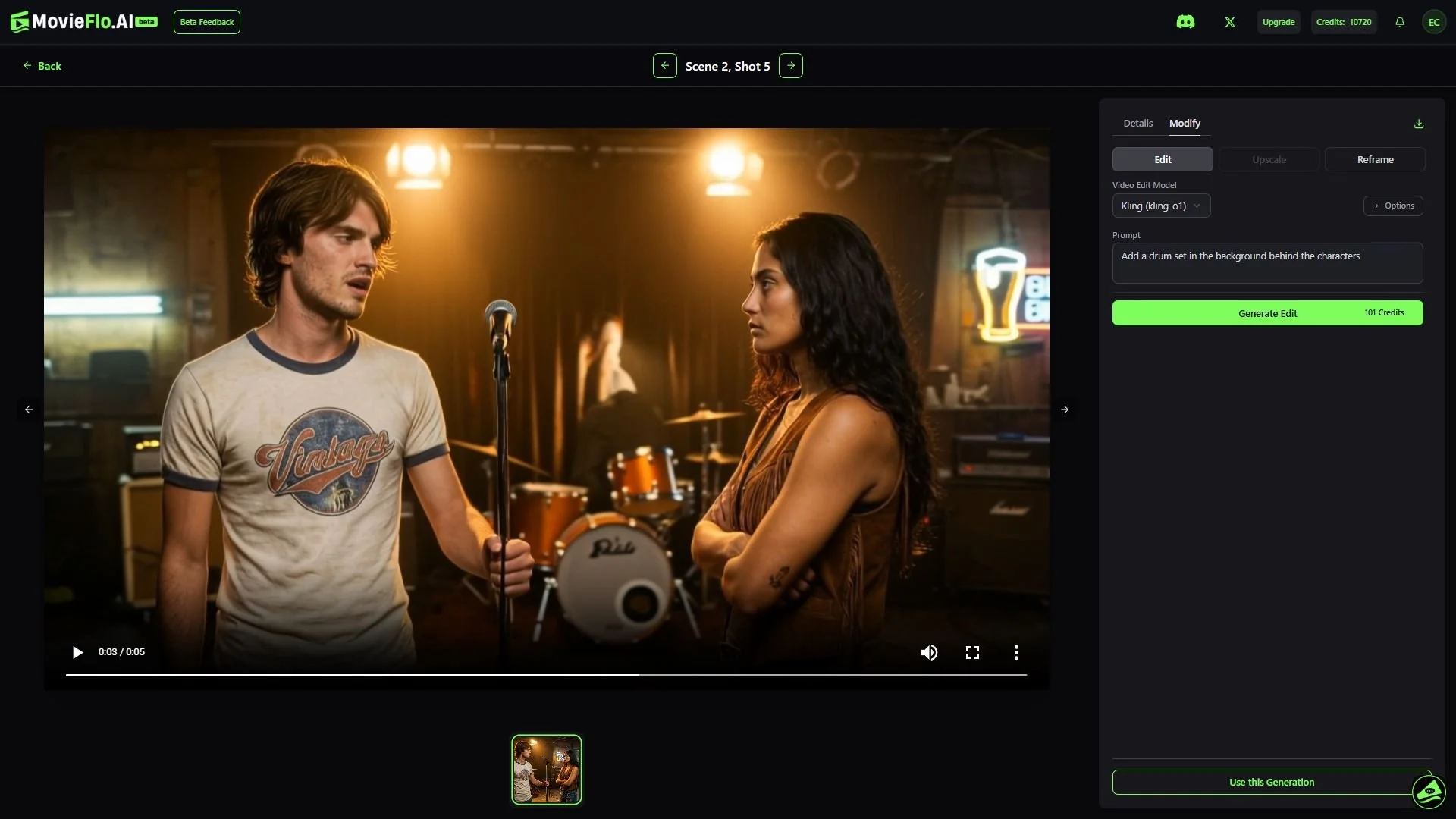The width and height of the screenshot is (1456, 819).
Task: Click the Generate Edit button
Action: [1268, 312]
